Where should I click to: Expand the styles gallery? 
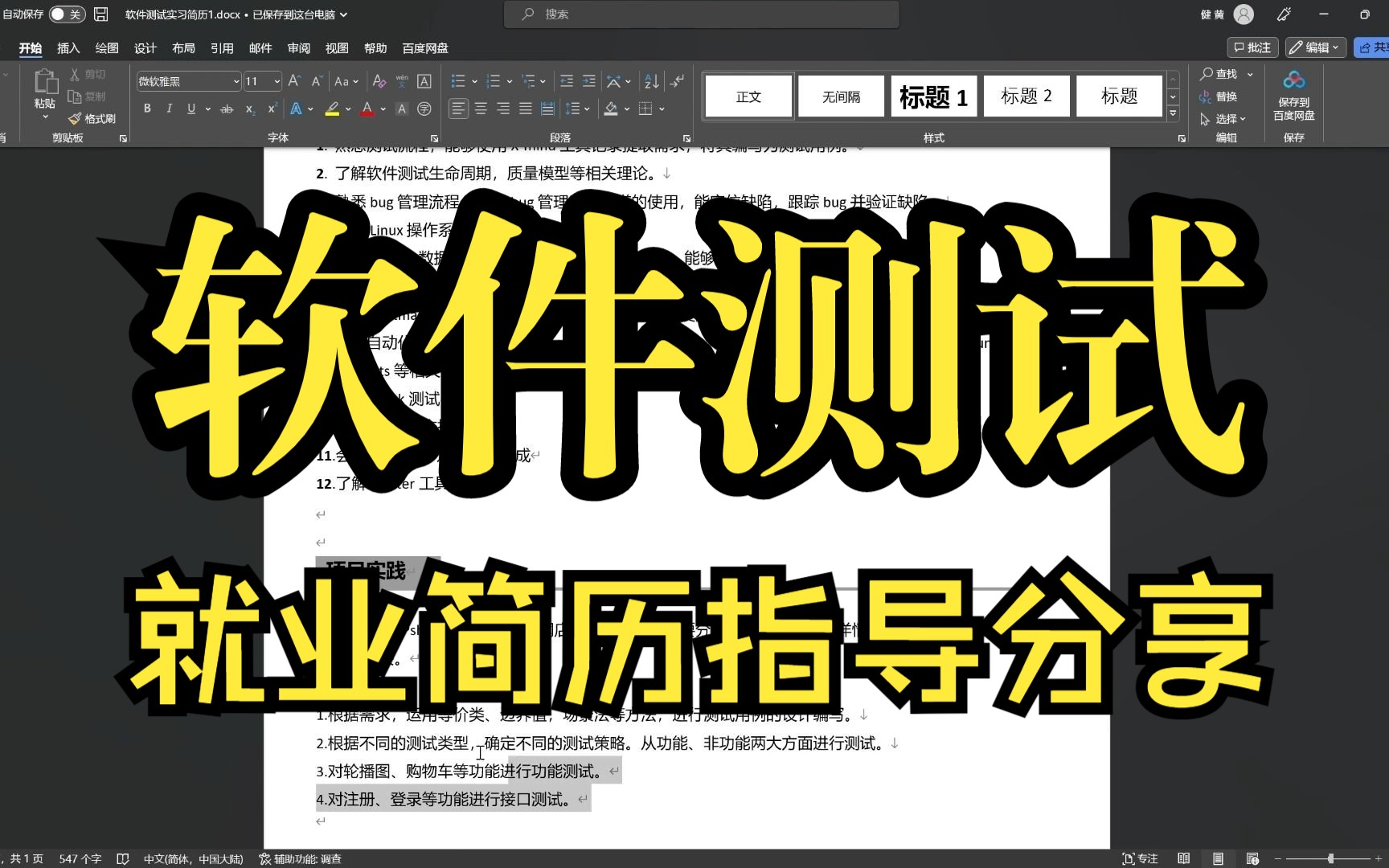(x=1173, y=113)
